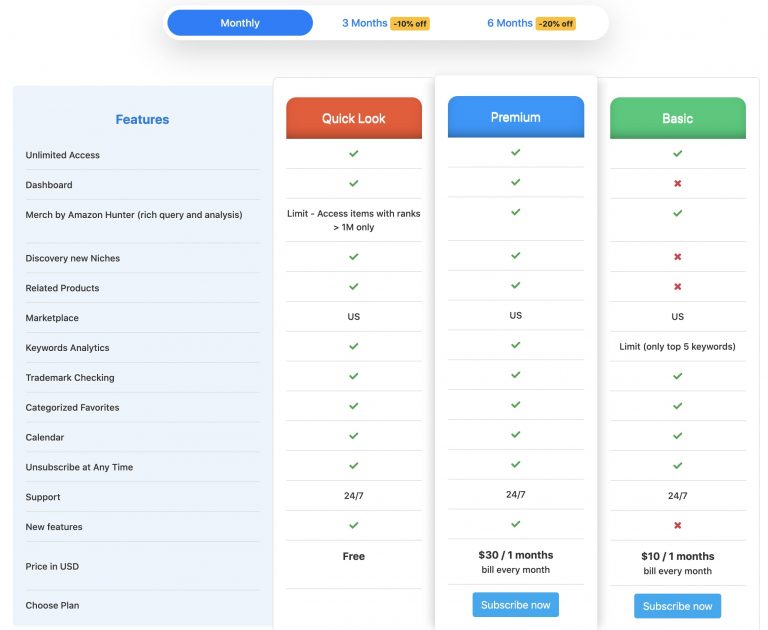Click the Basic New features cross icon
This screenshot has height=630, width=768.
tap(677, 525)
